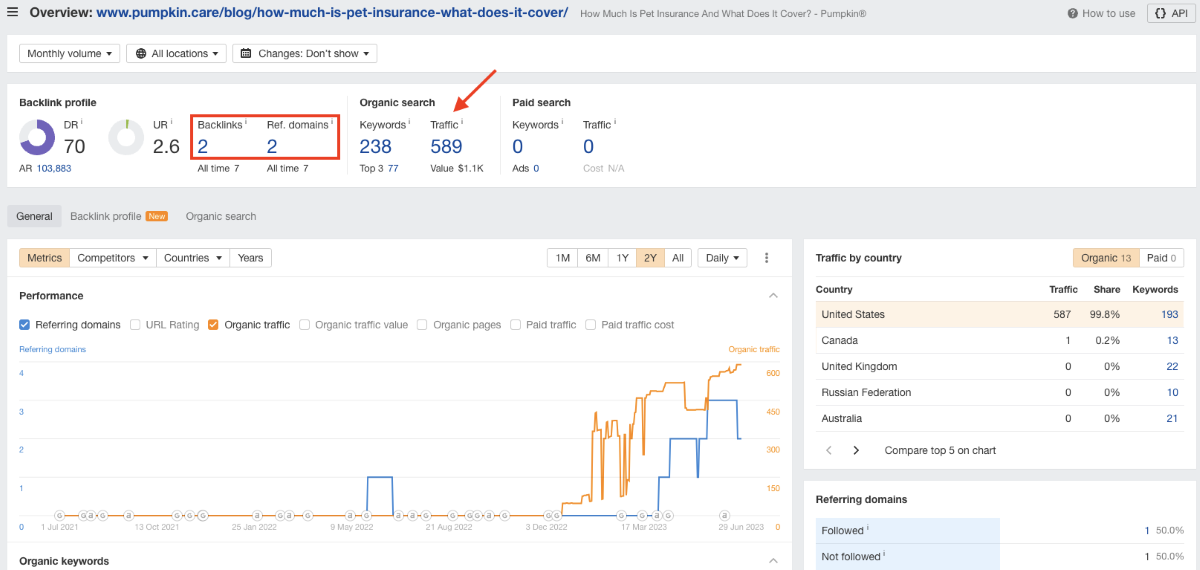Enable the Organic pages checkbox
This screenshot has width=1200, height=570.
(422, 324)
